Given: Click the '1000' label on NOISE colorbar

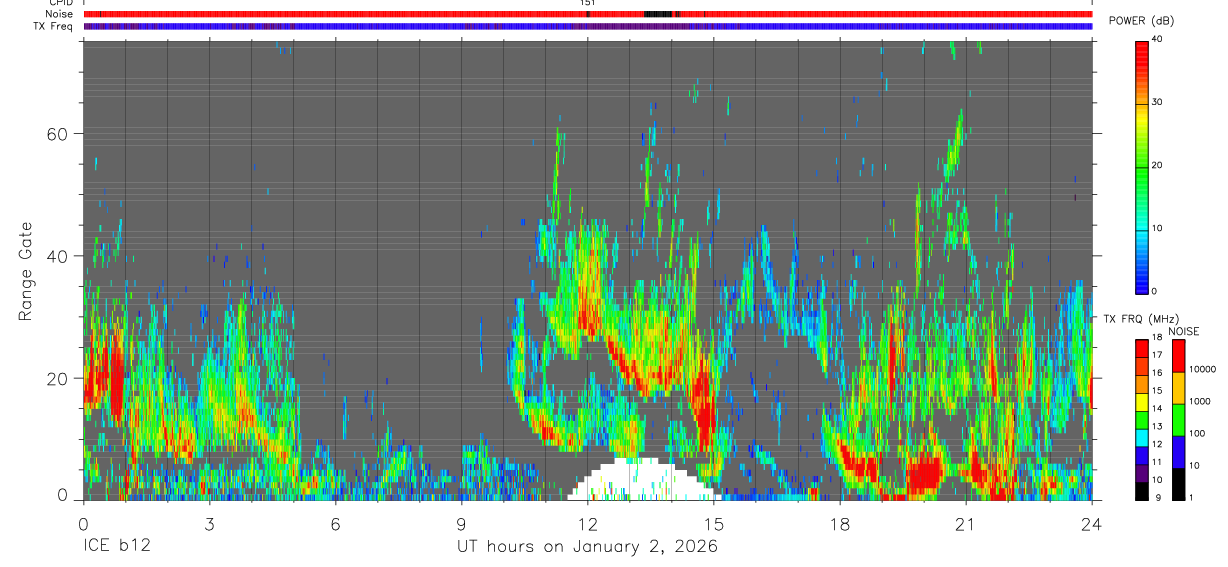Looking at the screenshot, I should (1201, 401).
